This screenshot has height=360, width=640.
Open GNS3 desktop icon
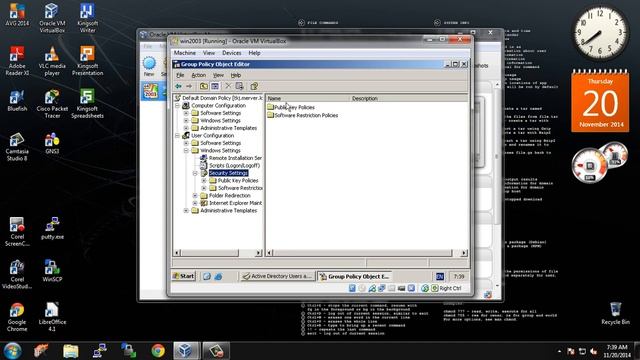pos(52,143)
